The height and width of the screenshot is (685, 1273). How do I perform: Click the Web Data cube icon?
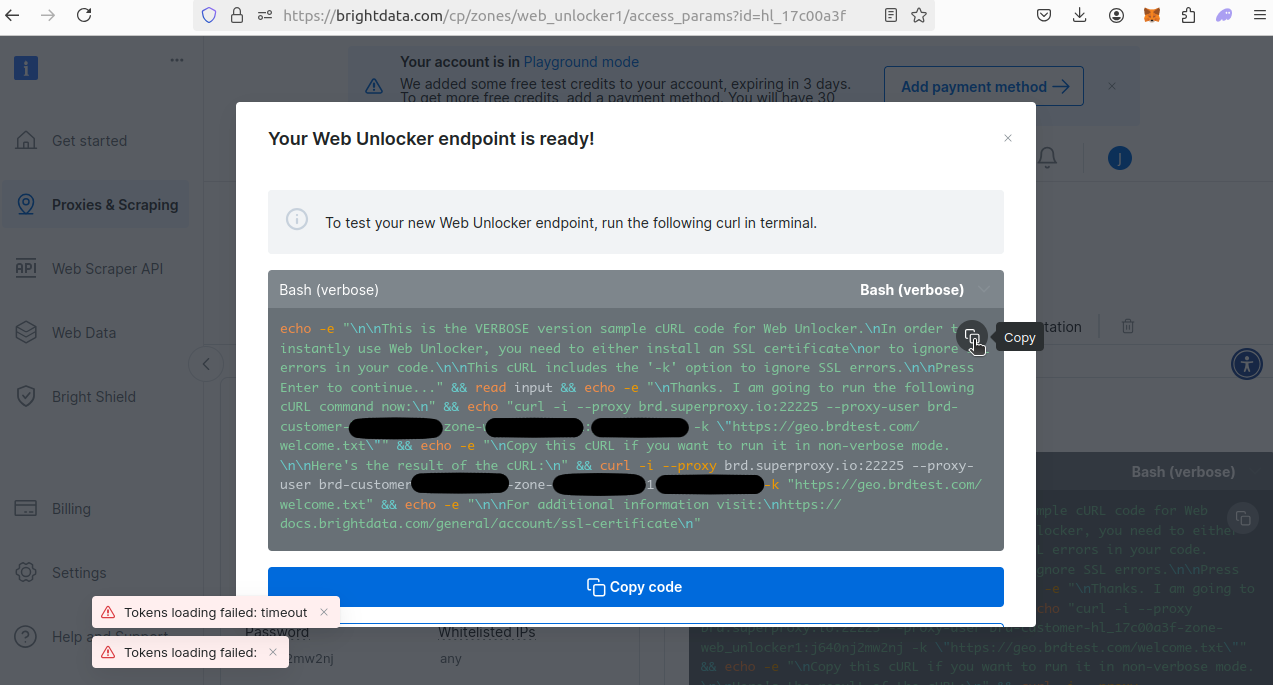click(x=26, y=332)
